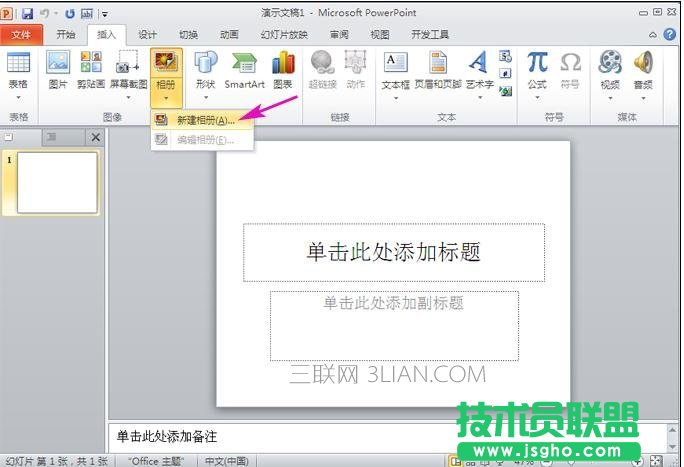Expand the Video dropdown arrow
Image resolution: width=684 pixels, height=467 pixels.
610,98
